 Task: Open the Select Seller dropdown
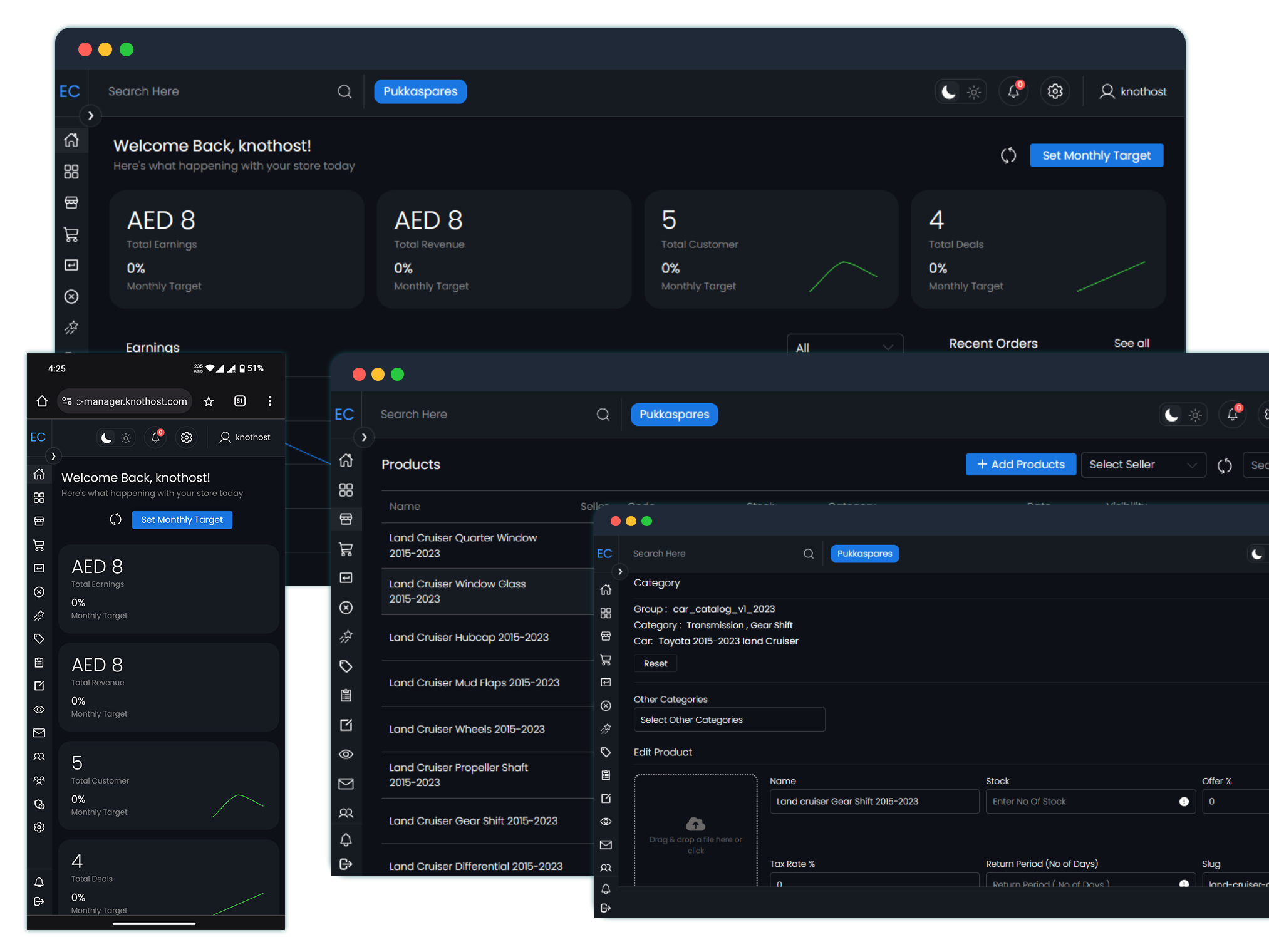[x=1142, y=465]
